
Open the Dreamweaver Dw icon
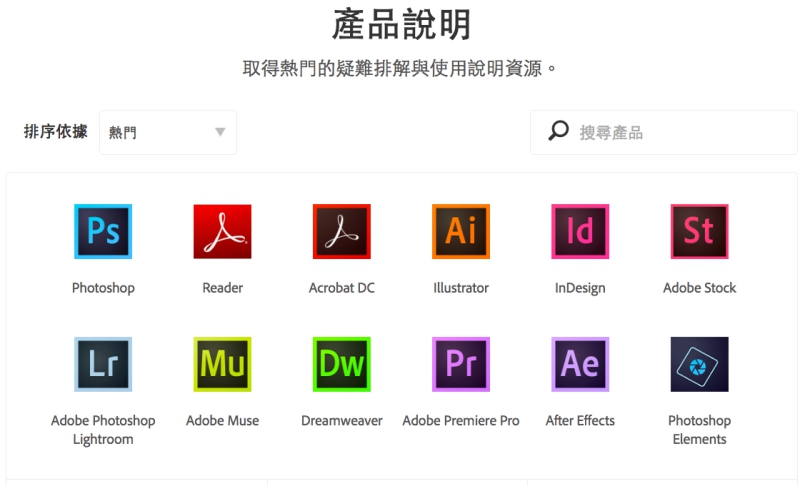[342, 364]
